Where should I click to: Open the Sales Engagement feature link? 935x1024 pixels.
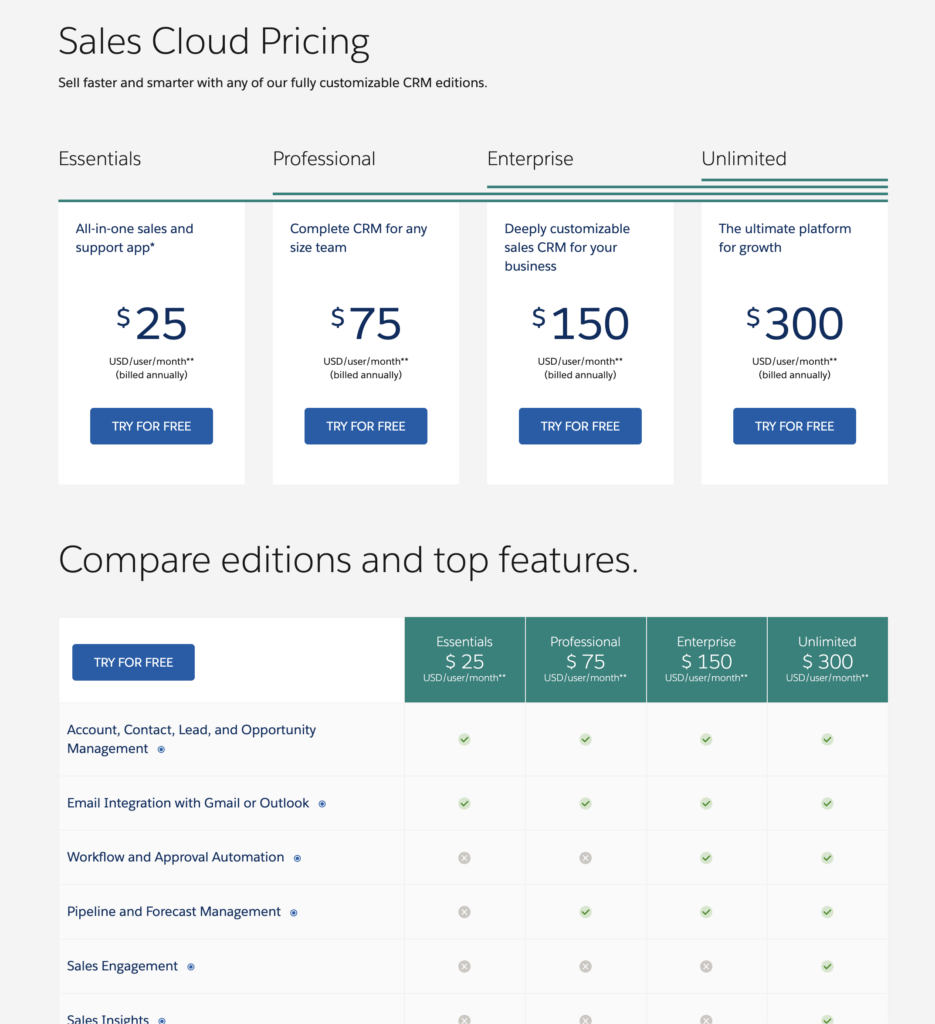pos(122,966)
